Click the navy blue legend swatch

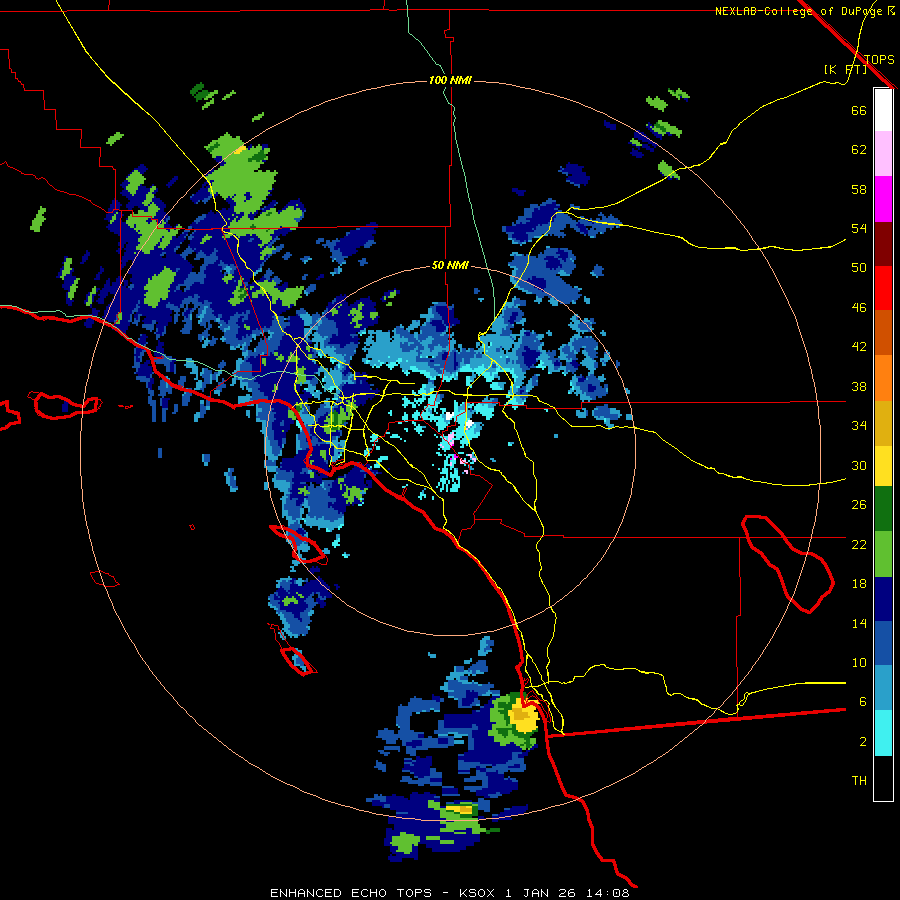click(883, 599)
